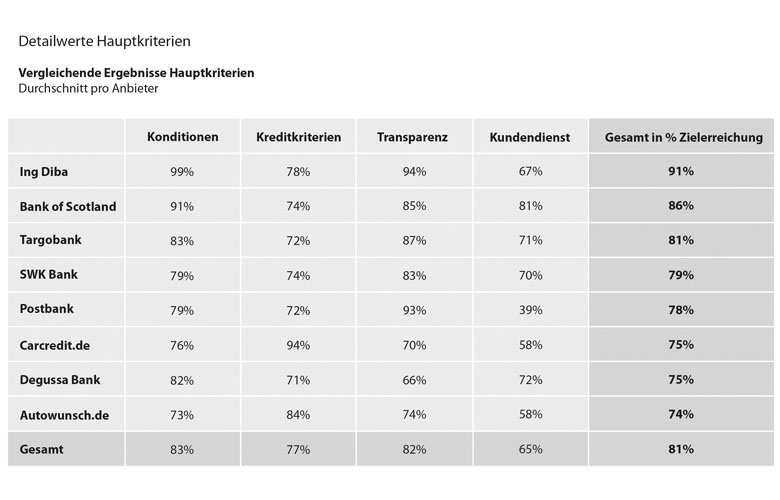Screen dimensions: 780x500
Task: Click the Gesamt in % Zielerreichung header
Action: pos(683,137)
